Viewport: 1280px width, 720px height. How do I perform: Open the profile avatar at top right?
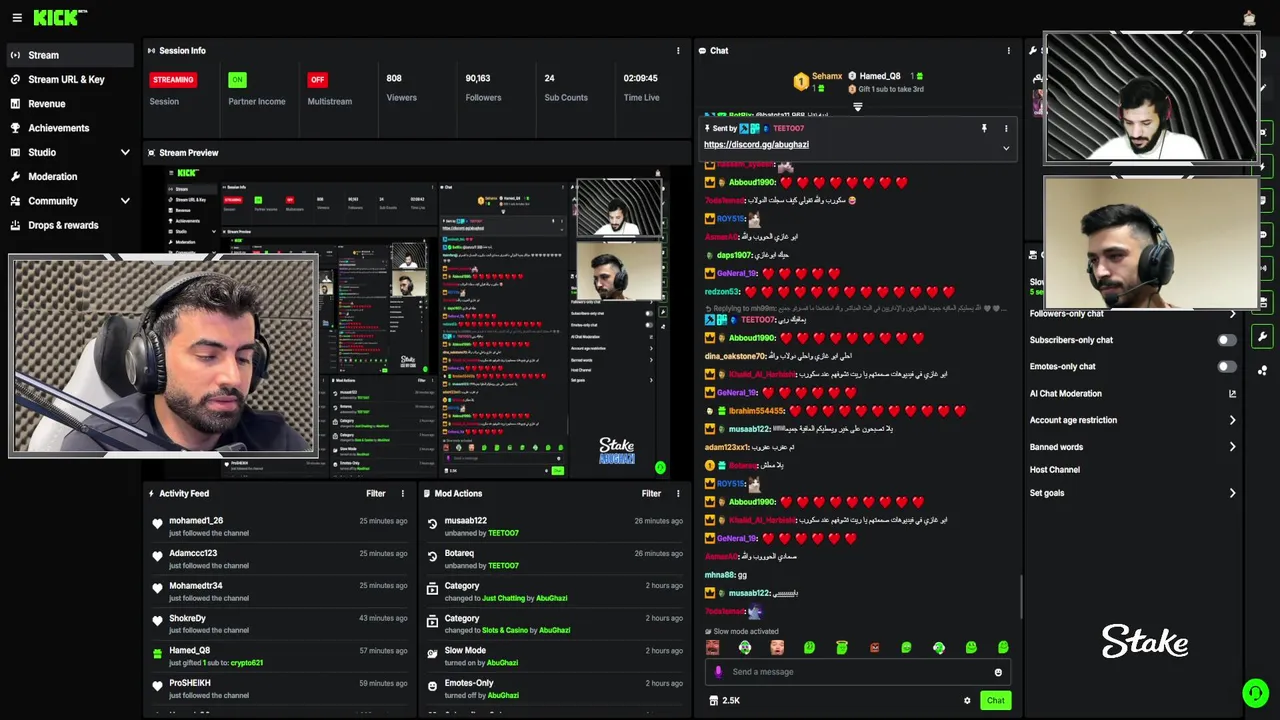[x=1249, y=18]
